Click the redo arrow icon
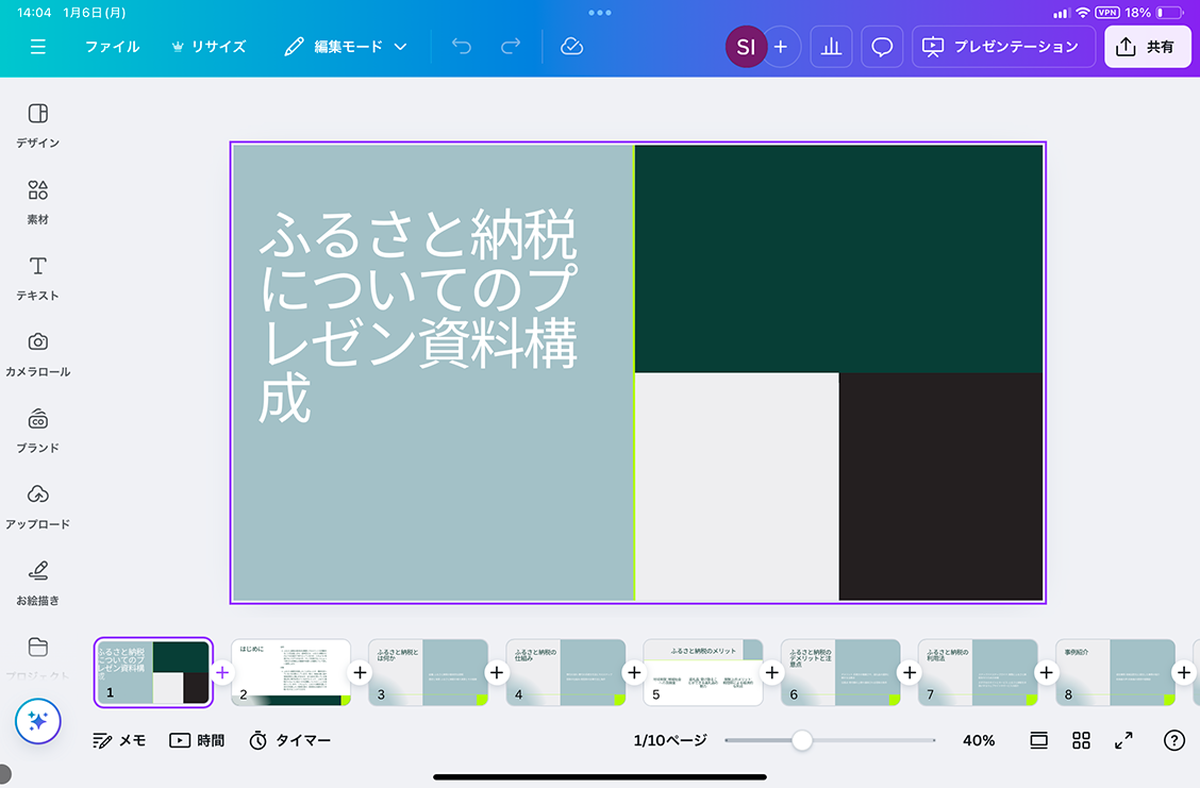 point(510,47)
